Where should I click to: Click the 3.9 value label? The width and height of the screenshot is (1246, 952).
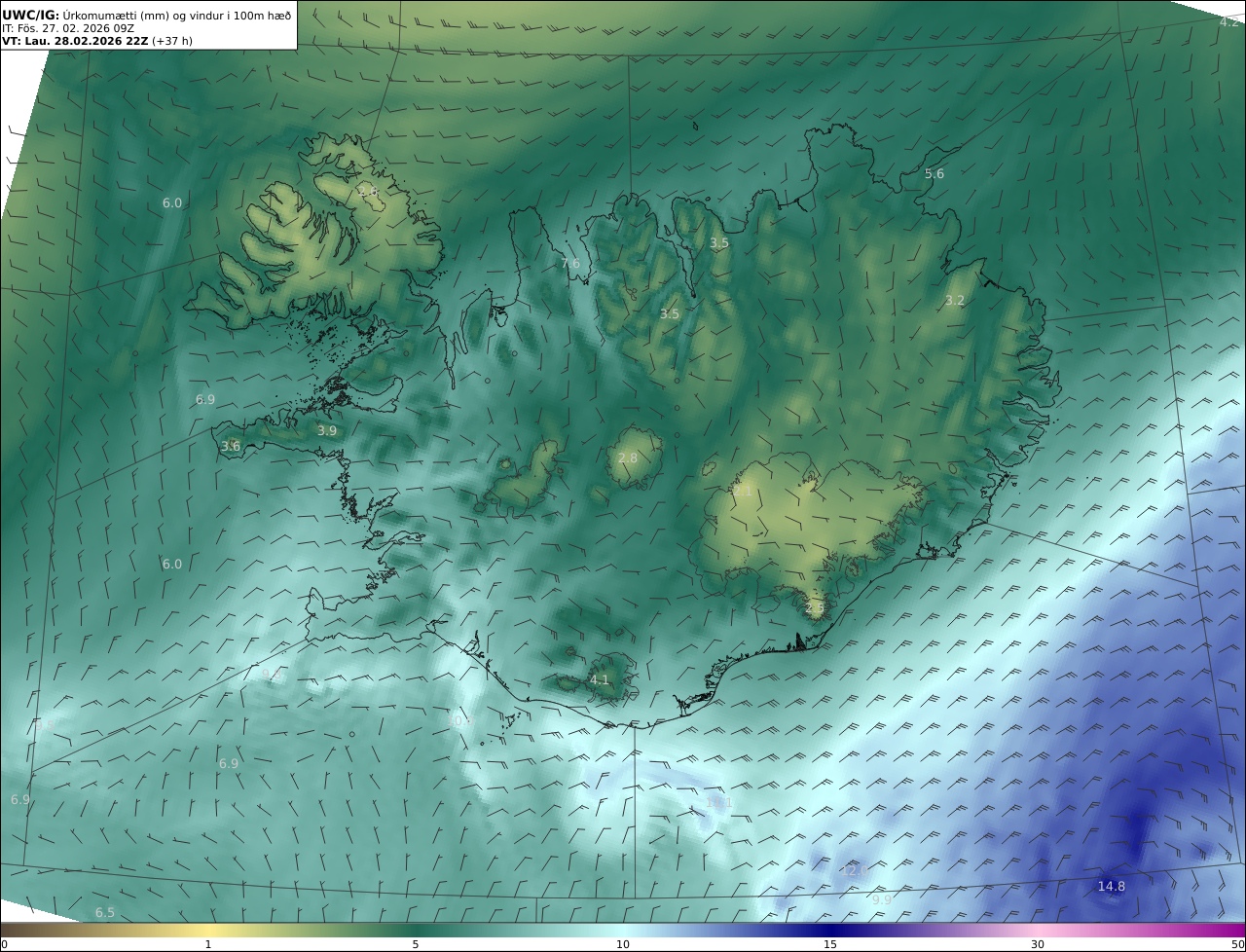click(x=327, y=430)
